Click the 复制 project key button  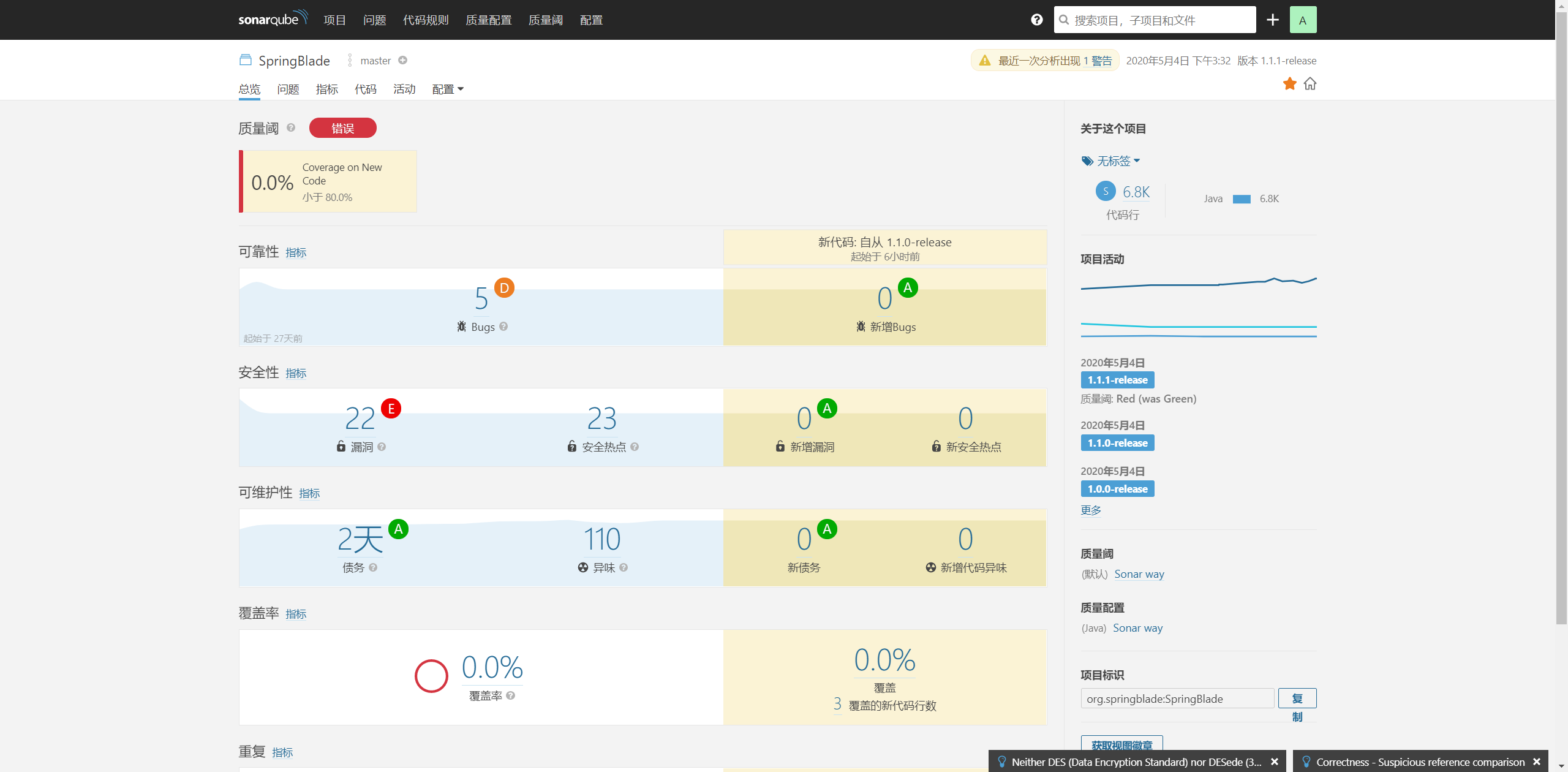click(1297, 698)
